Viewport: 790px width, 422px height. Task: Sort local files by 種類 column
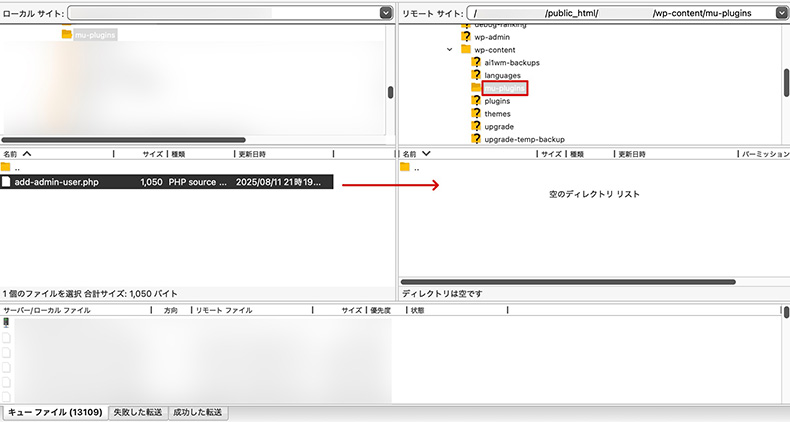click(201, 154)
